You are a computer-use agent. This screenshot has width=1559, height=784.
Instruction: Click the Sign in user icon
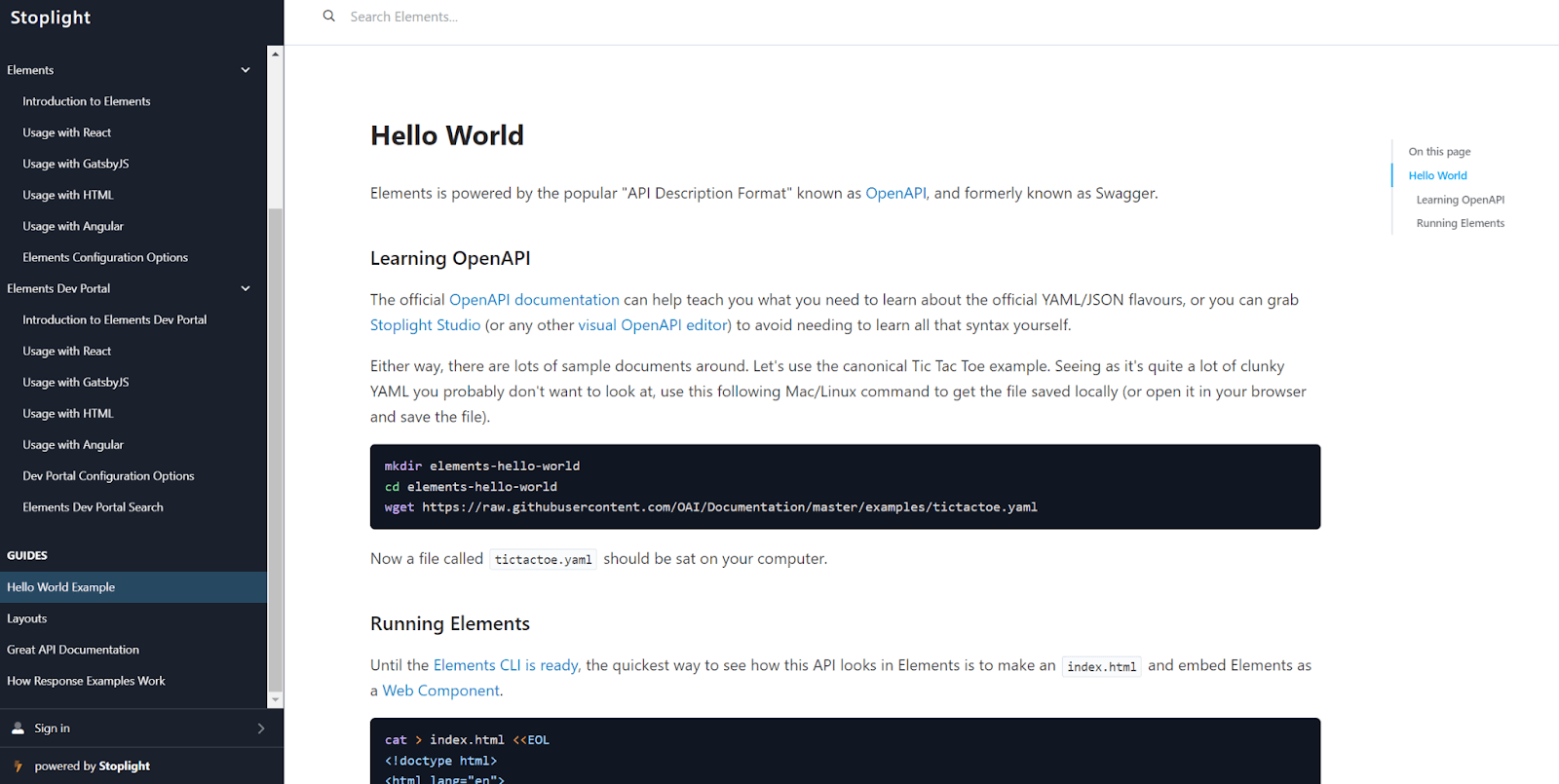coord(18,728)
